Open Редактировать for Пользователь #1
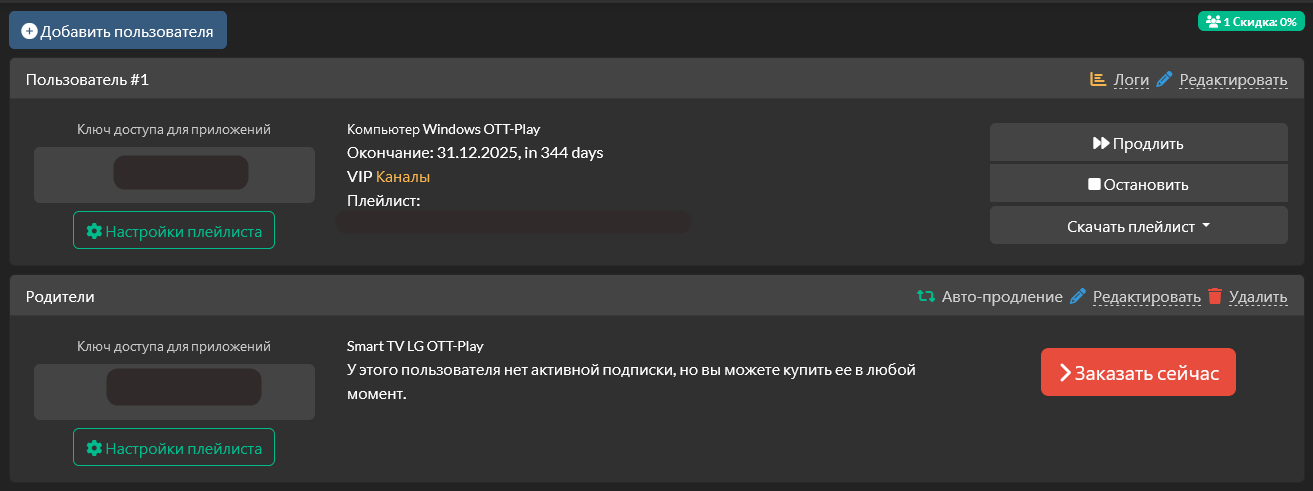This screenshot has width=1313, height=491. coord(1233,80)
